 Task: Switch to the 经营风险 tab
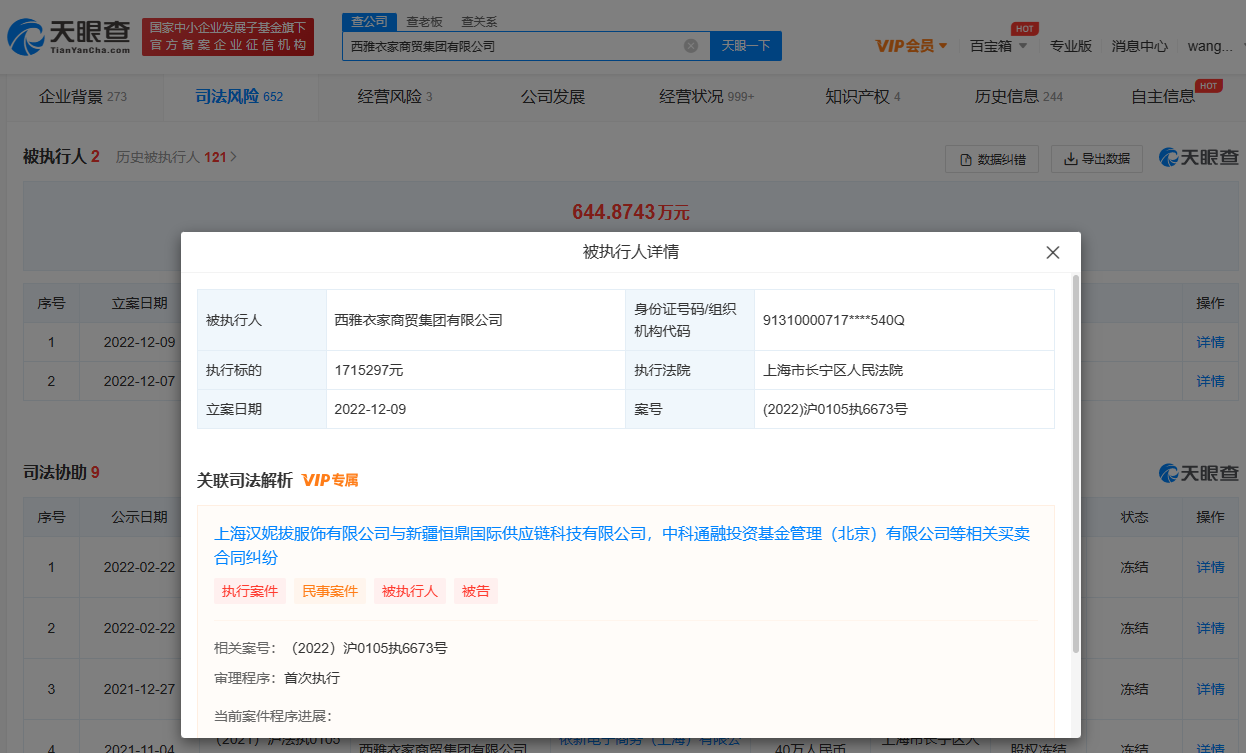395,97
